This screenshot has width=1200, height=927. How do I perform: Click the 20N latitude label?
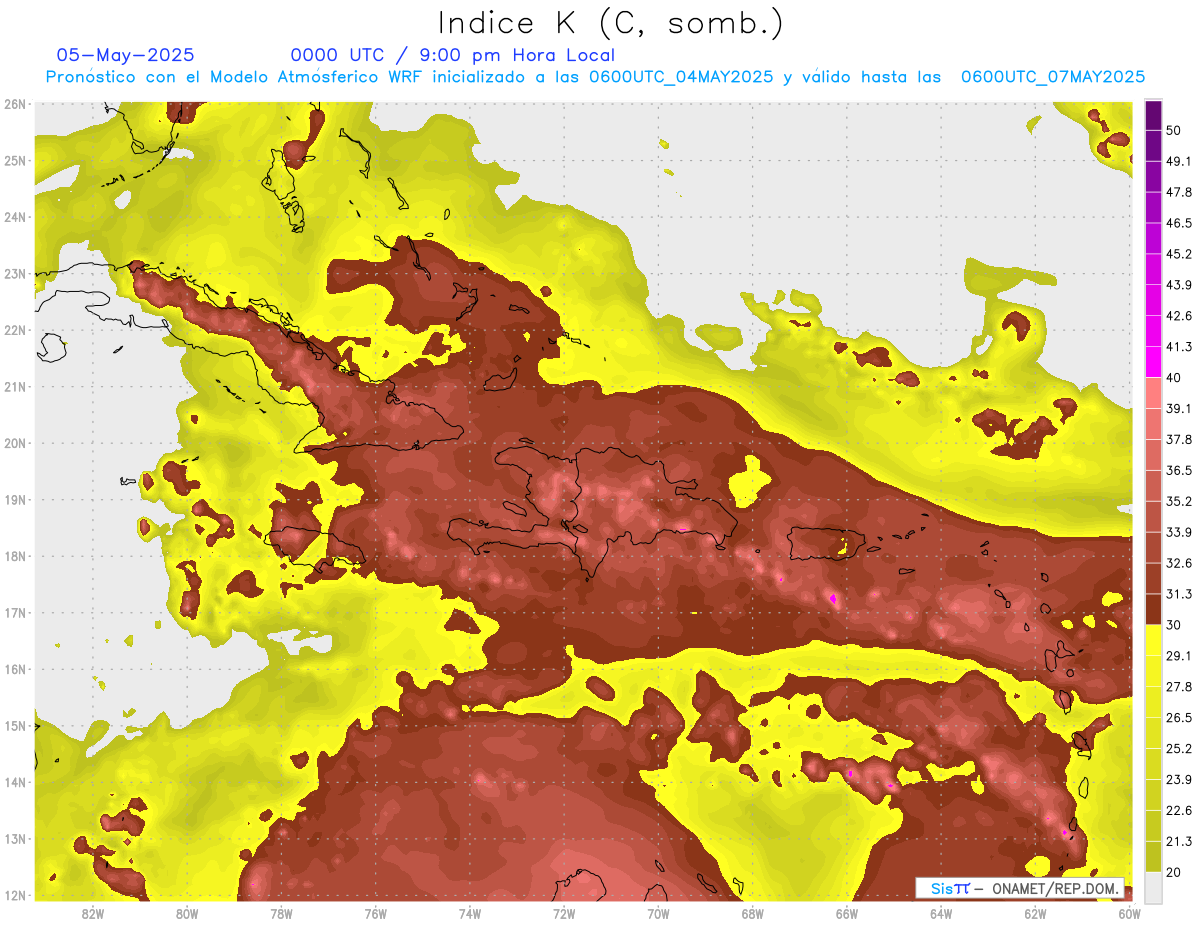click(x=15, y=443)
